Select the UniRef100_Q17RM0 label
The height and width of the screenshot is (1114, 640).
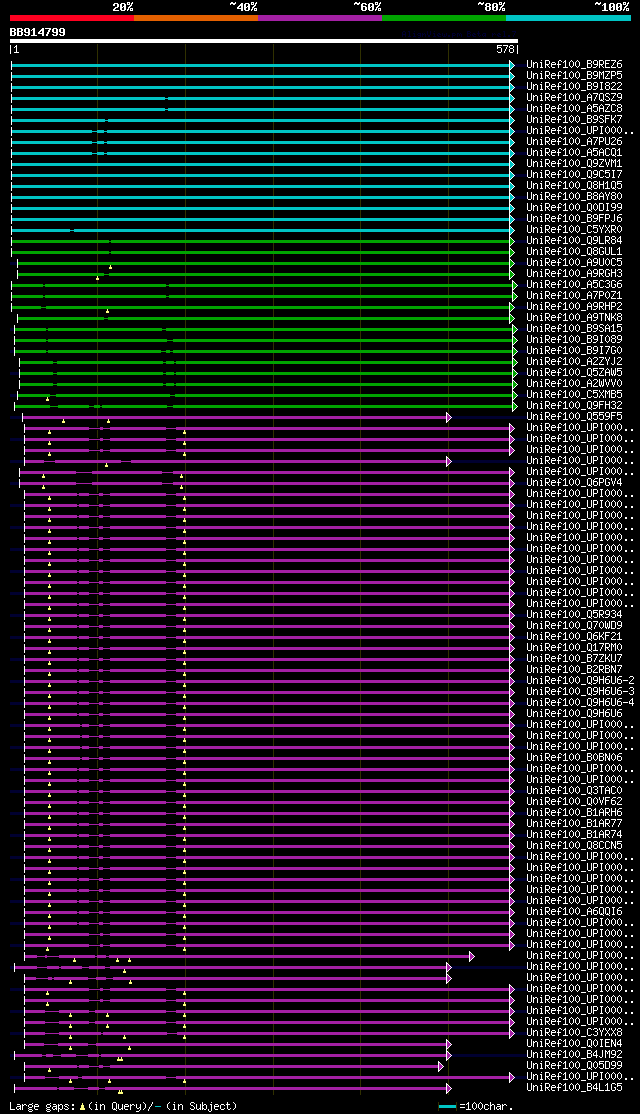coord(575,648)
